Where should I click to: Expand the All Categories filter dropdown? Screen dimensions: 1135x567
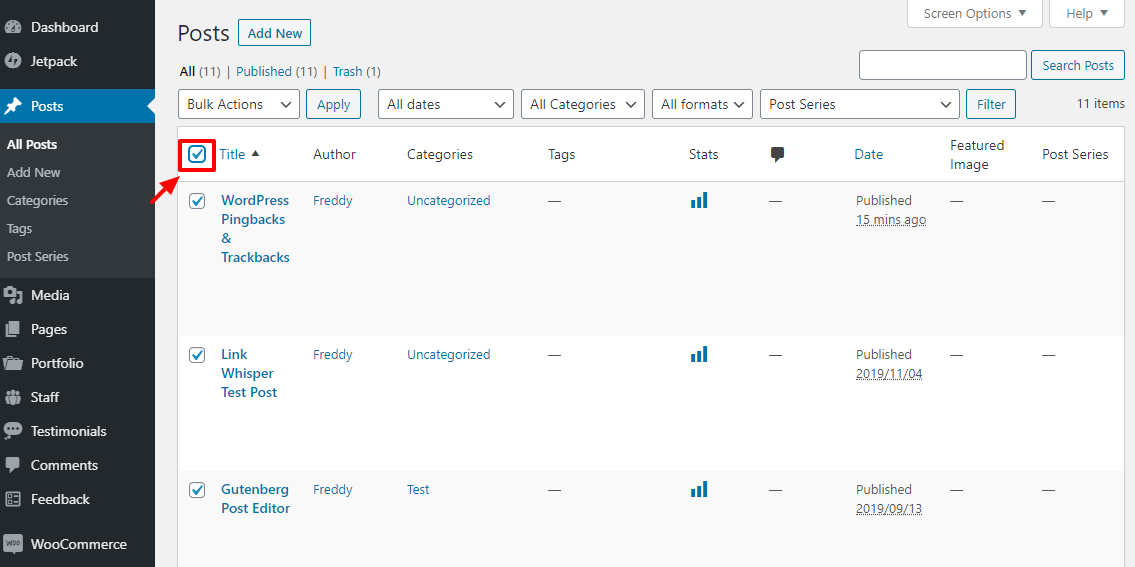586,104
